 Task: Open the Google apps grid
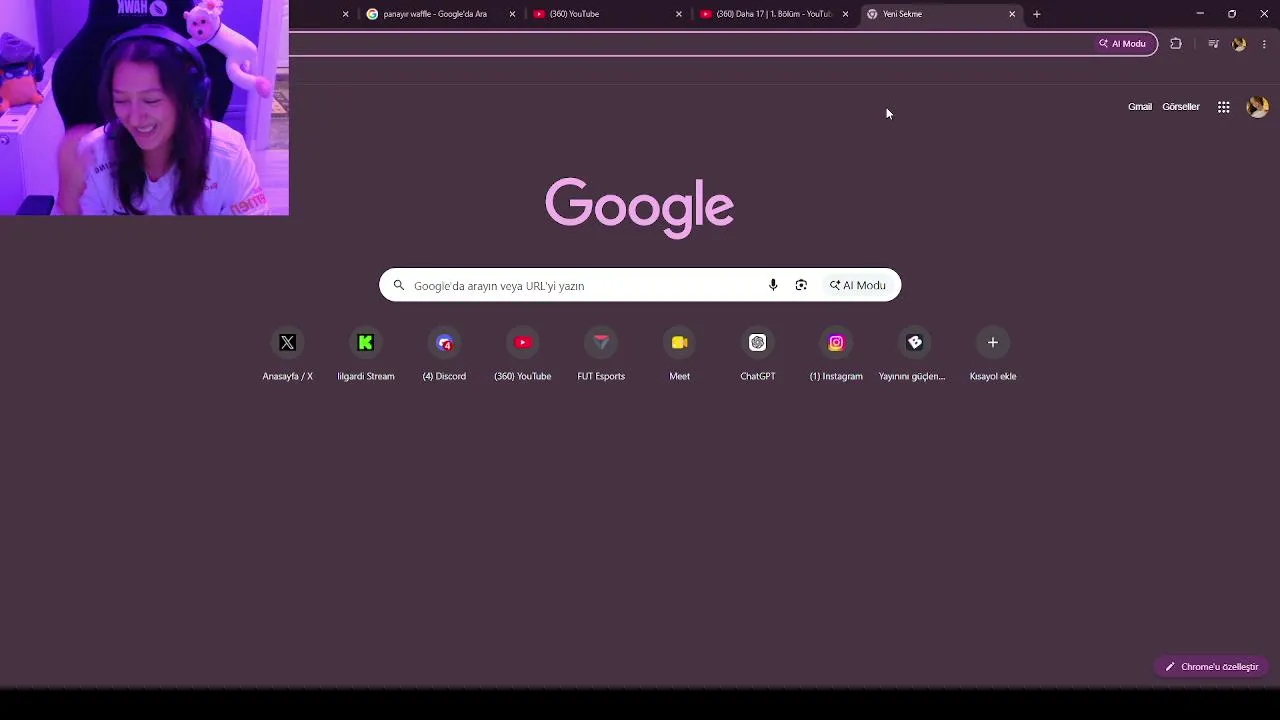click(1223, 107)
